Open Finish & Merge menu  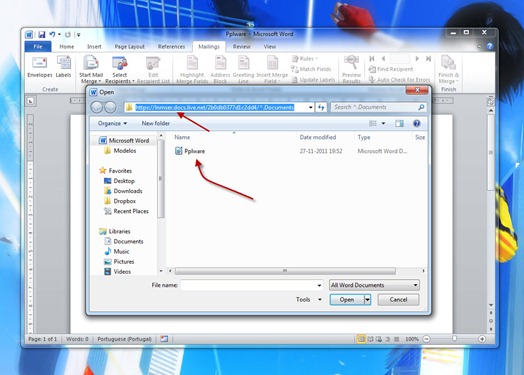pyautogui.click(x=448, y=70)
